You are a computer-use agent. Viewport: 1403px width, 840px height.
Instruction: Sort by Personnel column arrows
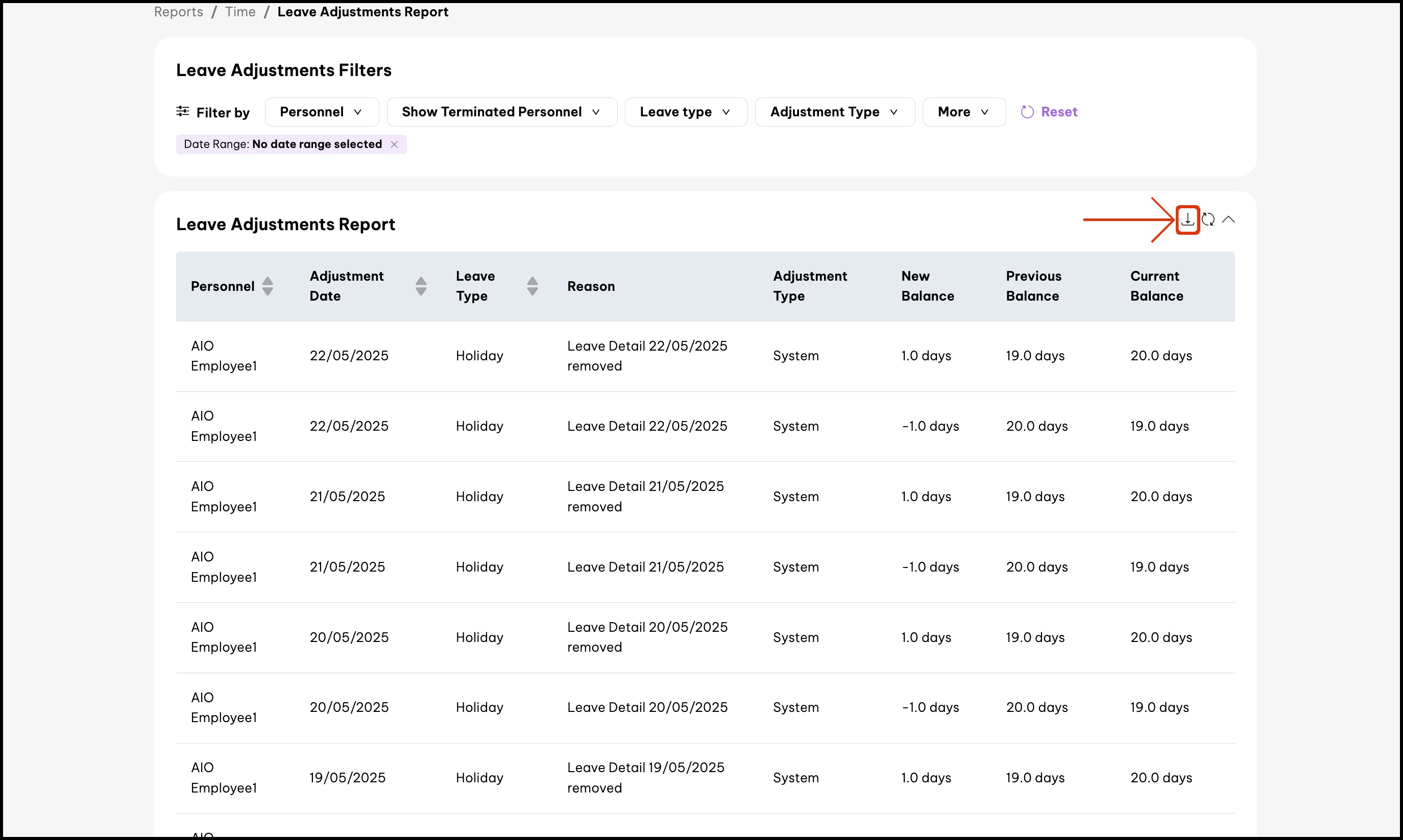(x=268, y=286)
